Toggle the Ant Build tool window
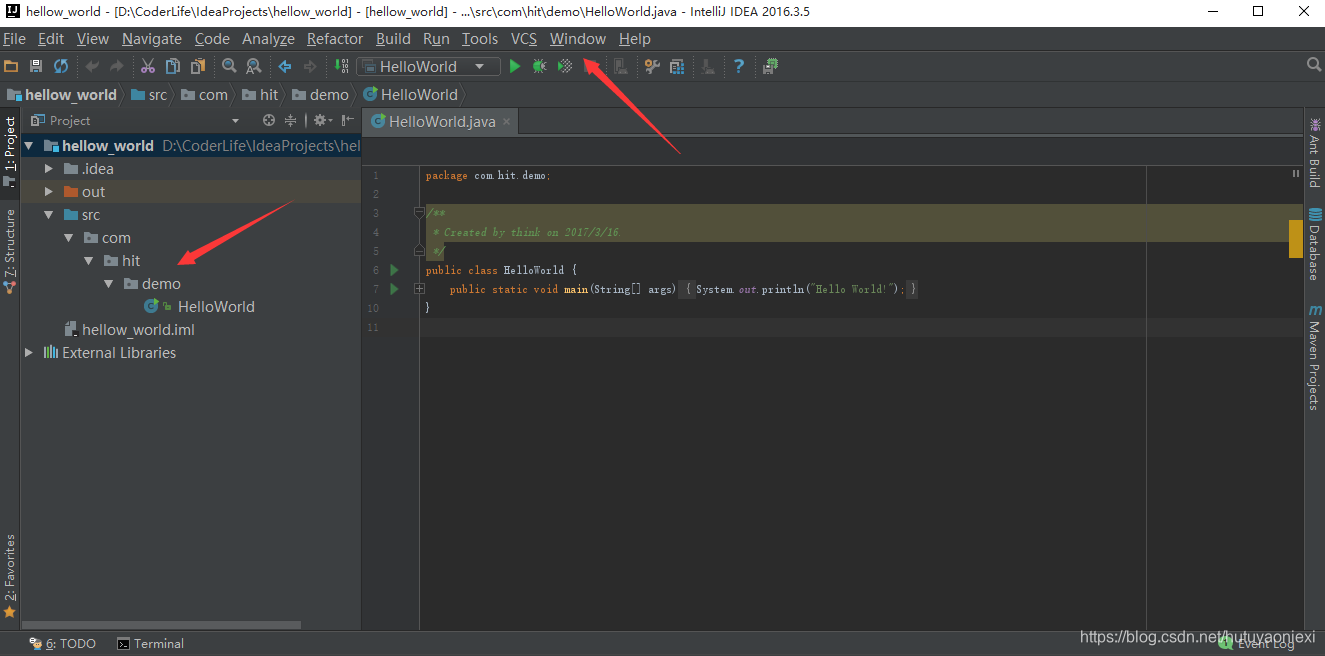The height and width of the screenshot is (656, 1325). tap(1315, 153)
